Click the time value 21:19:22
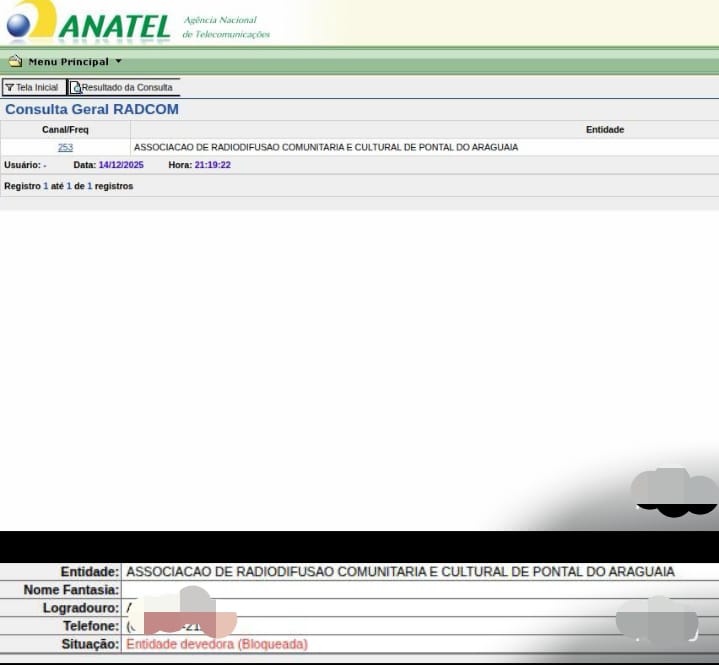This screenshot has width=719, height=665. [x=213, y=165]
